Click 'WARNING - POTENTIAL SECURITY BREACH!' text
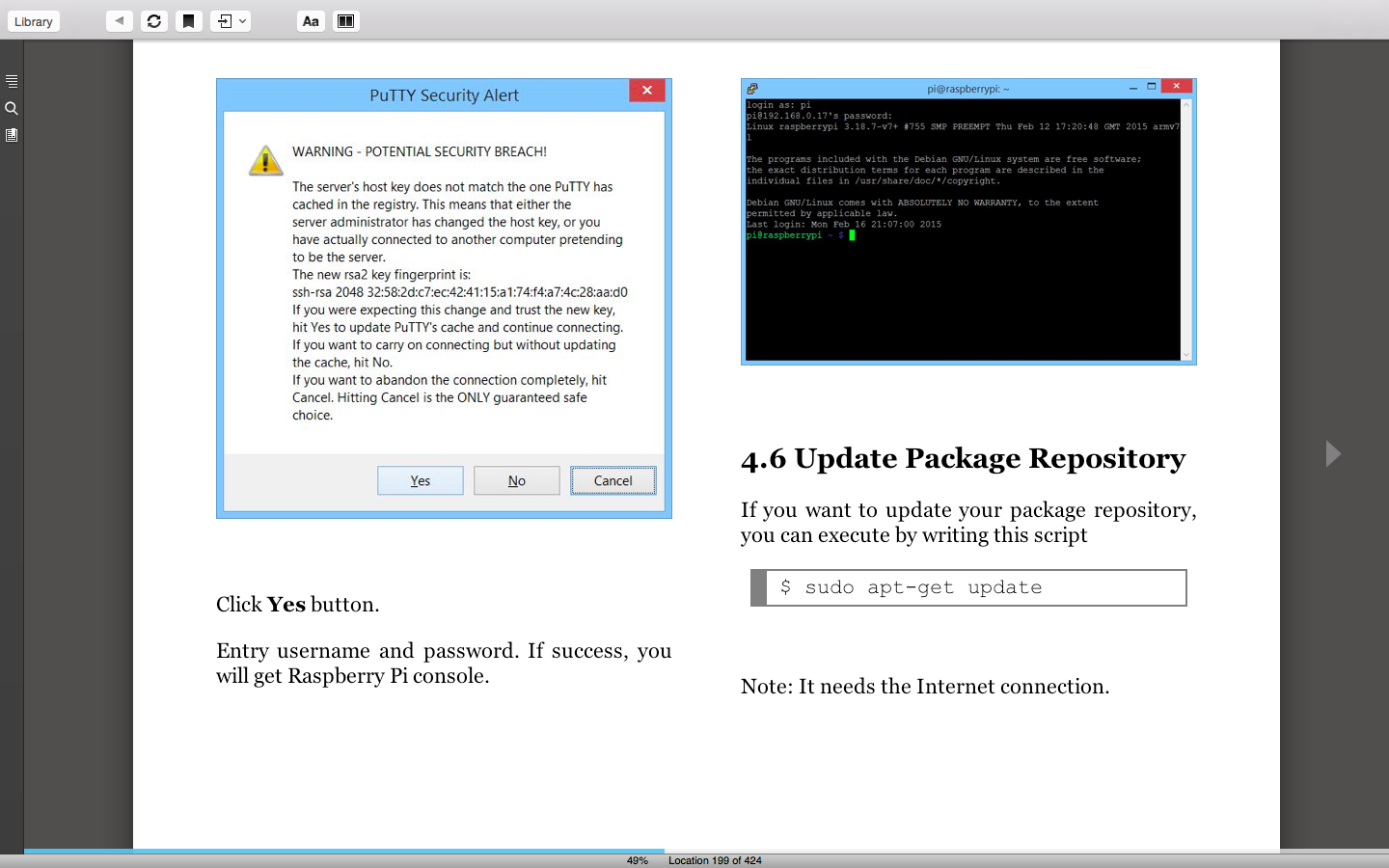The height and width of the screenshot is (868, 1389). coord(420,151)
